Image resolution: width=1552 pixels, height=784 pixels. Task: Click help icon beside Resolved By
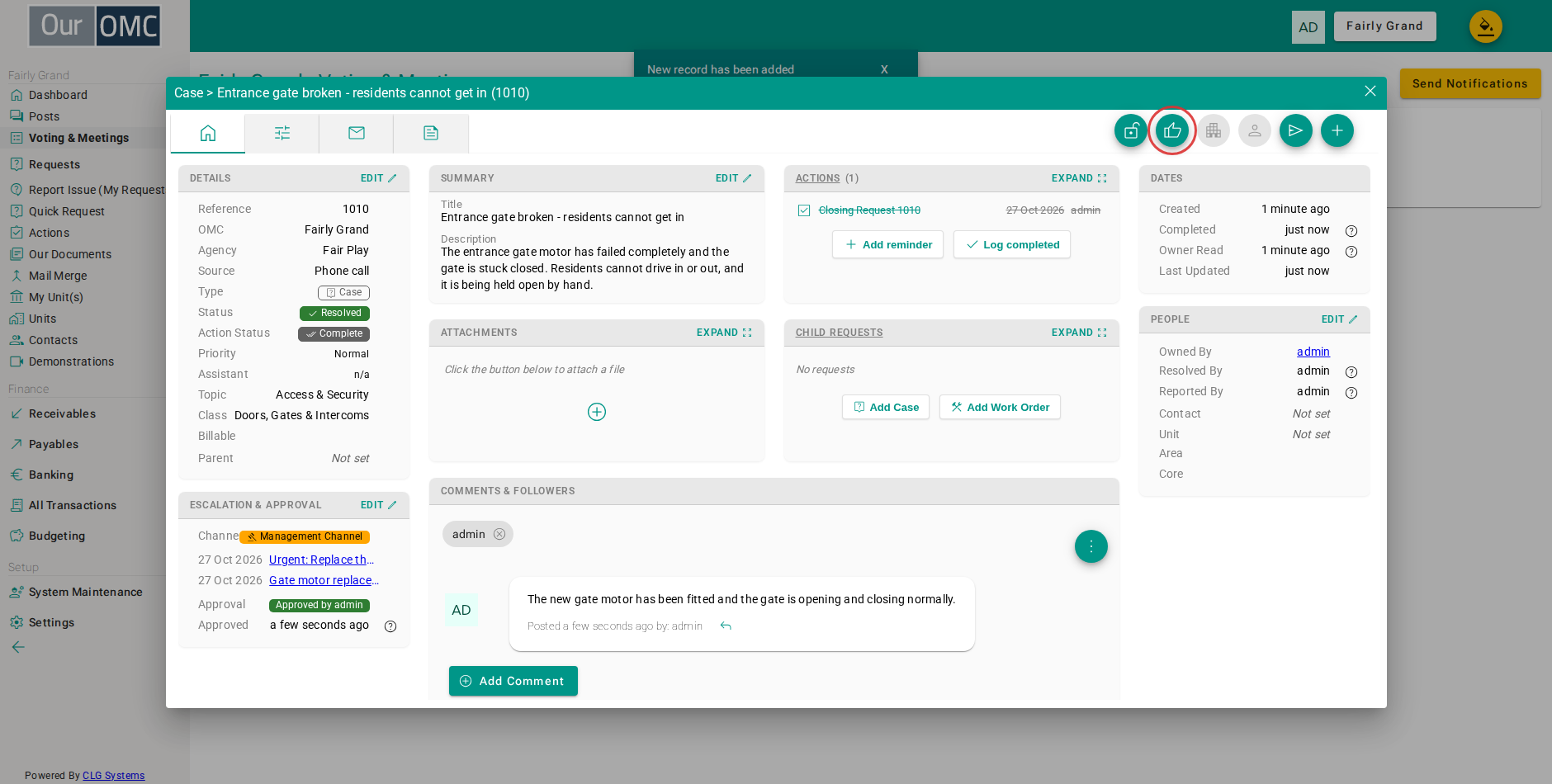coord(1351,372)
